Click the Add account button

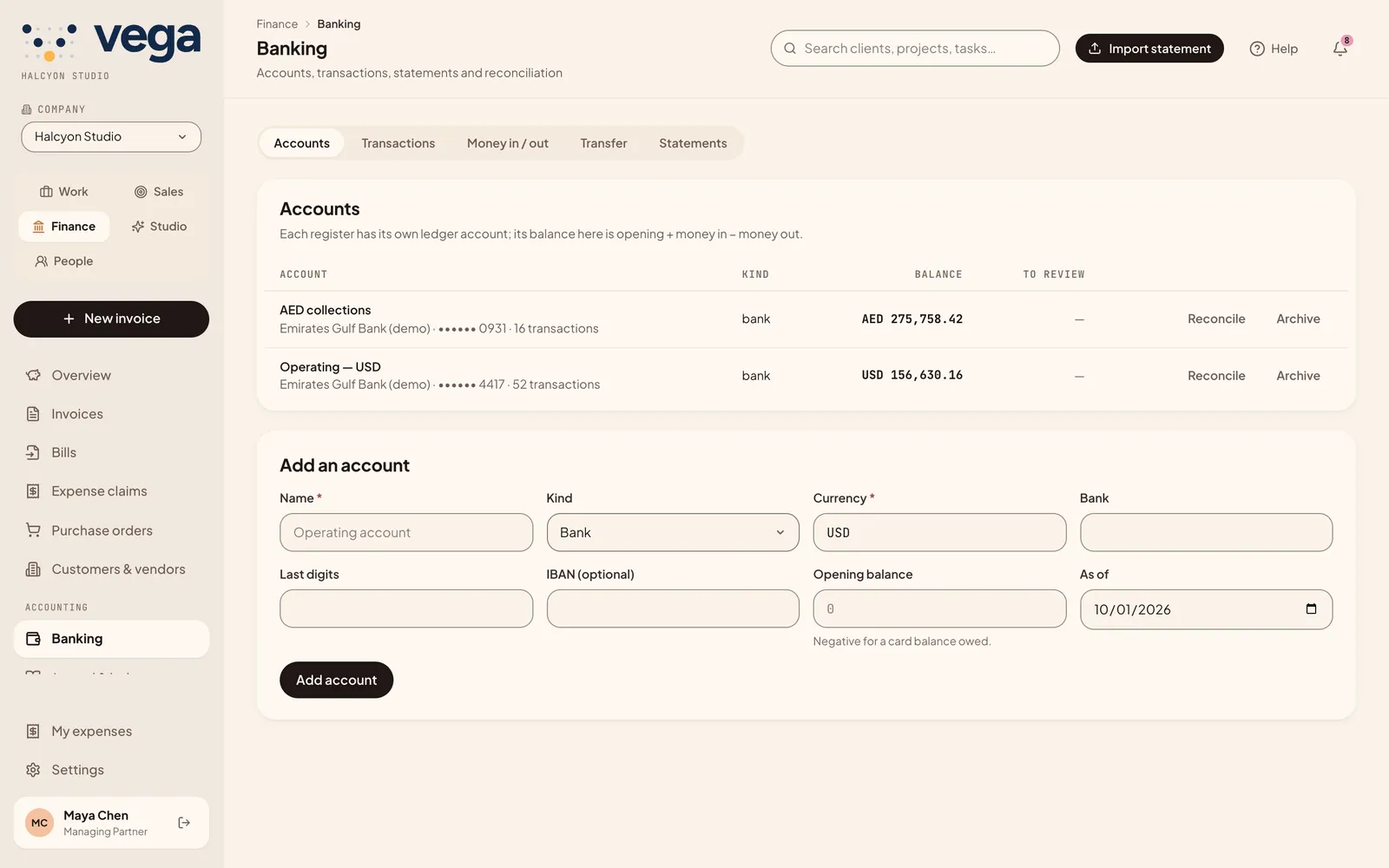coord(336,680)
